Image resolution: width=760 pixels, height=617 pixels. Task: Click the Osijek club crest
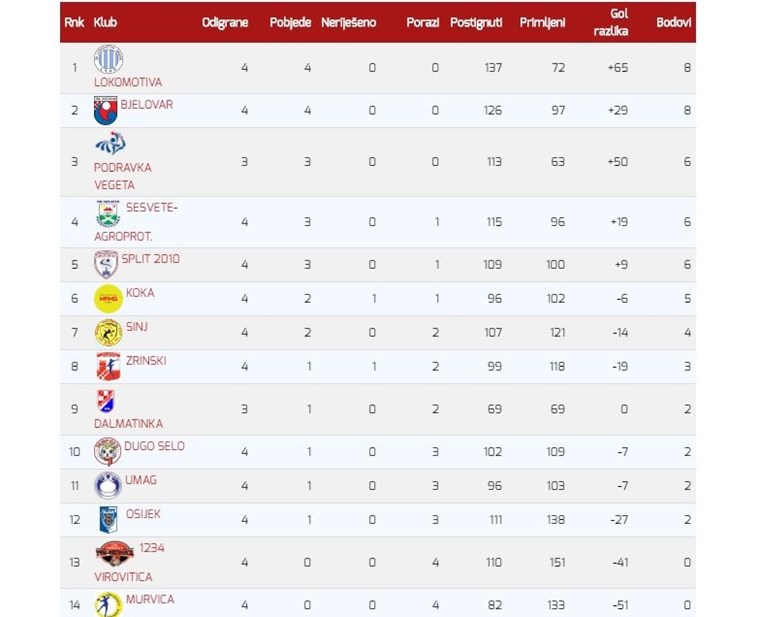[108, 520]
